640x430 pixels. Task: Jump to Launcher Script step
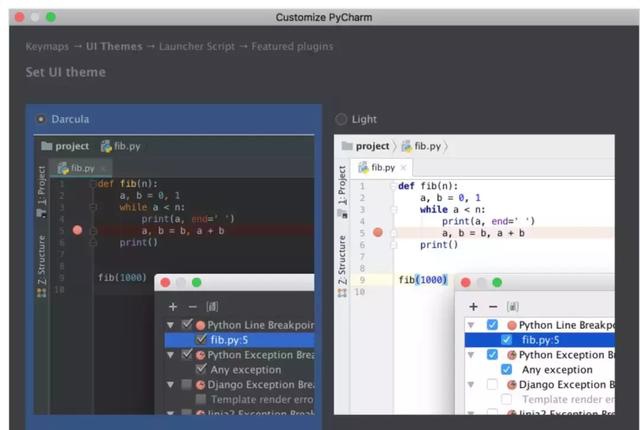tap(197, 47)
